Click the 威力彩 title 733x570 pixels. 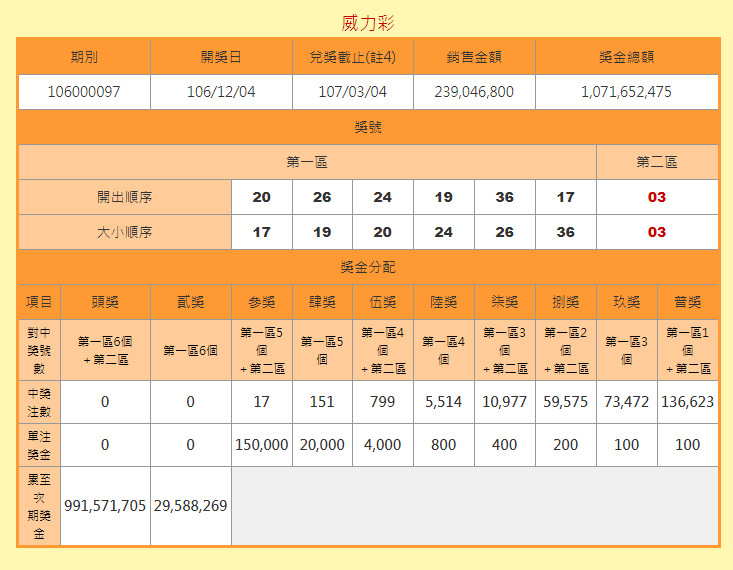tap(368, 23)
